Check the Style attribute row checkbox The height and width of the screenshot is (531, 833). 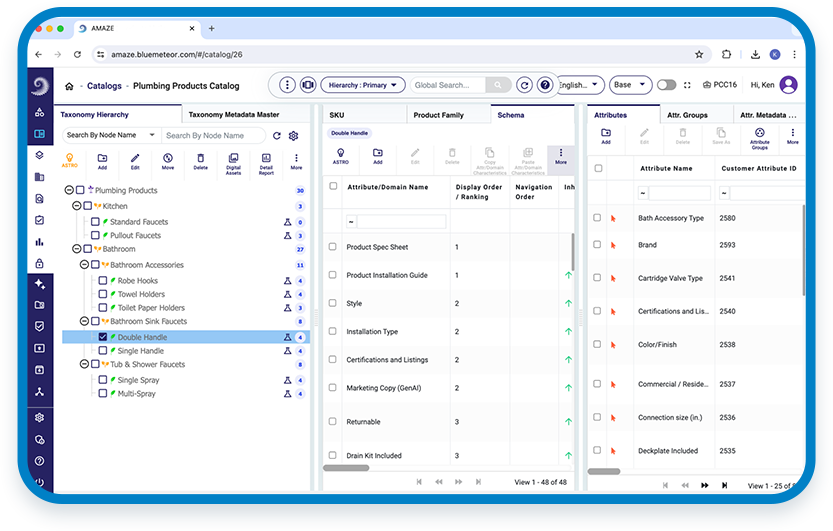pyautogui.click(x=333, y=303)
